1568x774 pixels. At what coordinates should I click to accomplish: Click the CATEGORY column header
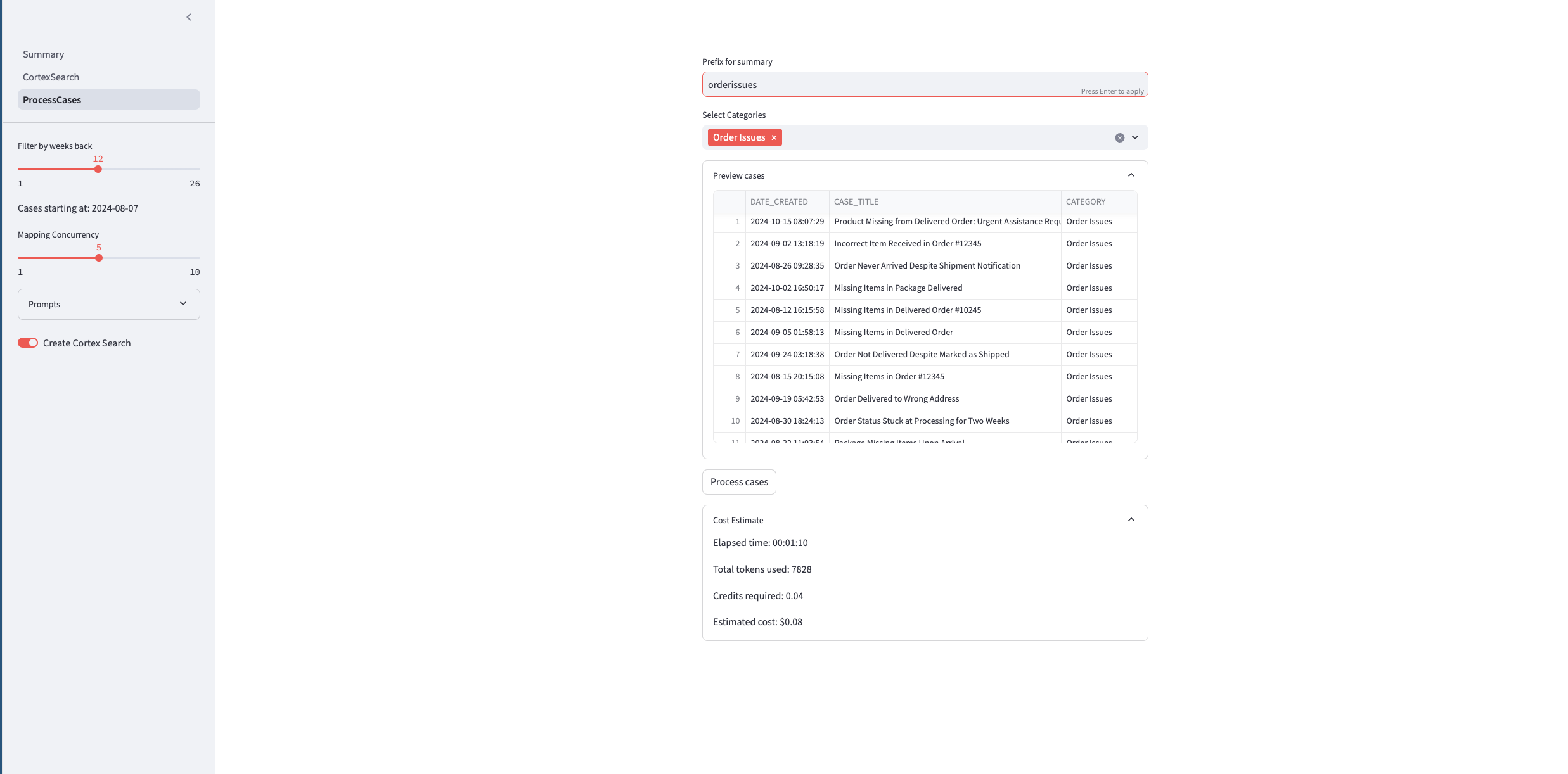pyautogui.click(x=1085, y=201)
